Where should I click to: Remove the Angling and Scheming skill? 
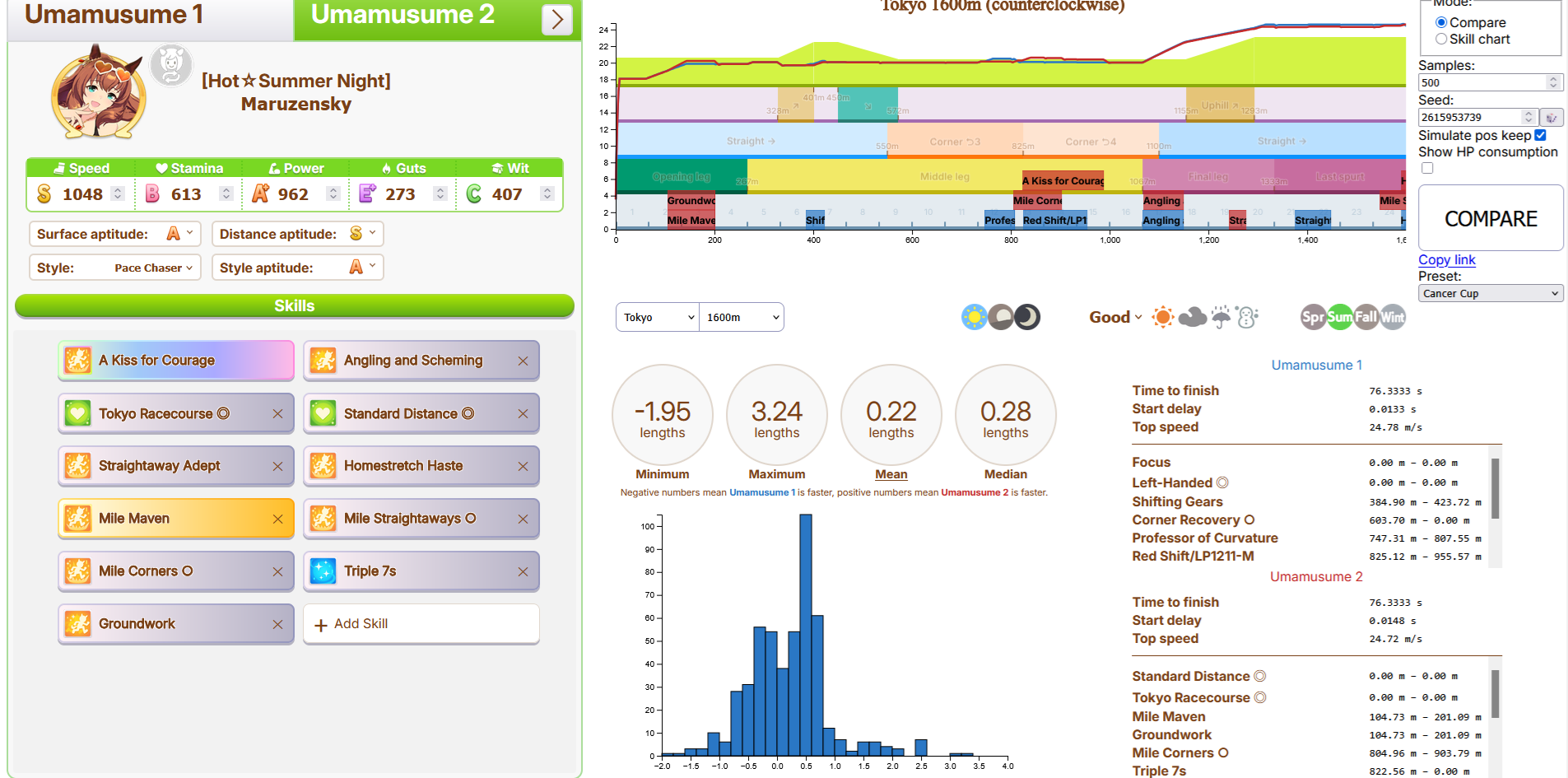click(523, 361)
